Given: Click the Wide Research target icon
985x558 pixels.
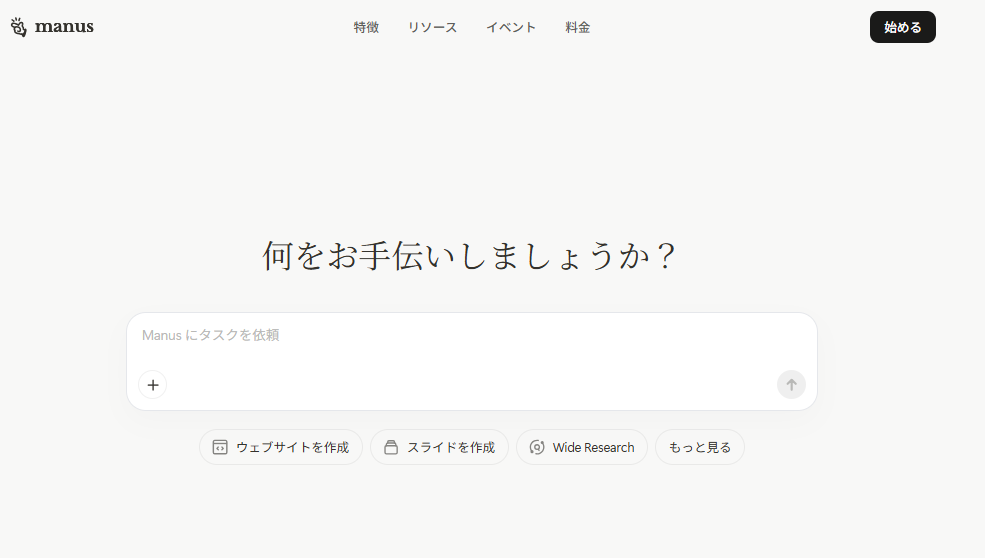Looking at the screenshot, I should (x=536, y=447).
